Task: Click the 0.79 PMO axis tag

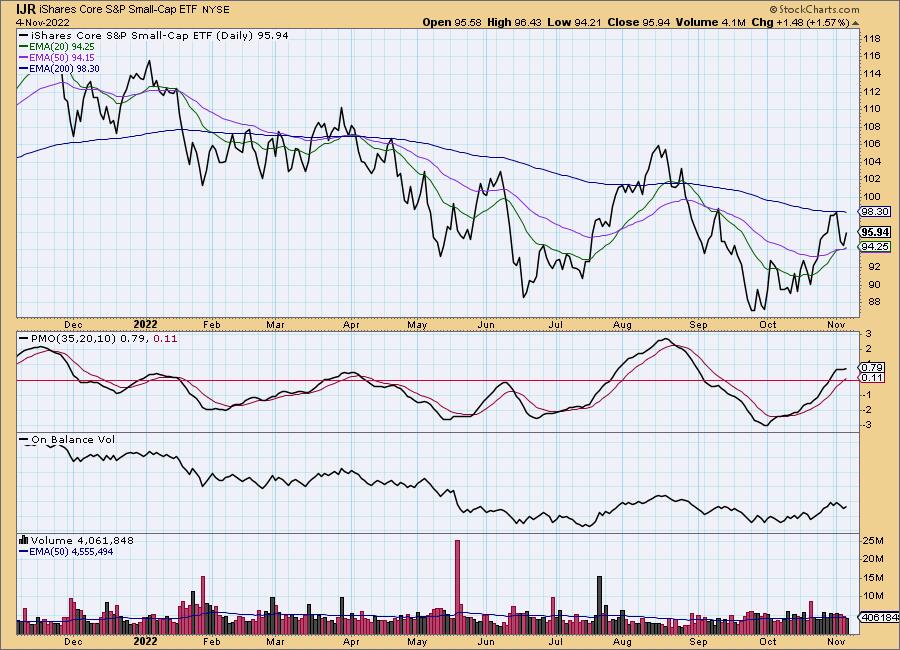Action: pos(872,367)
